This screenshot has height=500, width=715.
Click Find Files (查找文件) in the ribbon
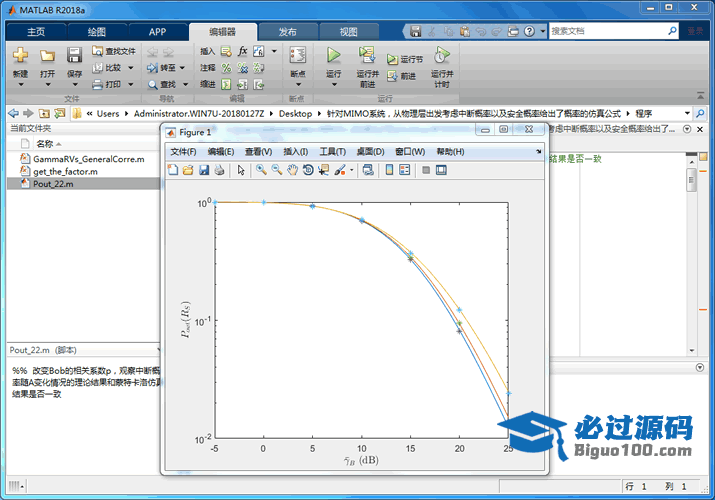[x=114, y=51]
